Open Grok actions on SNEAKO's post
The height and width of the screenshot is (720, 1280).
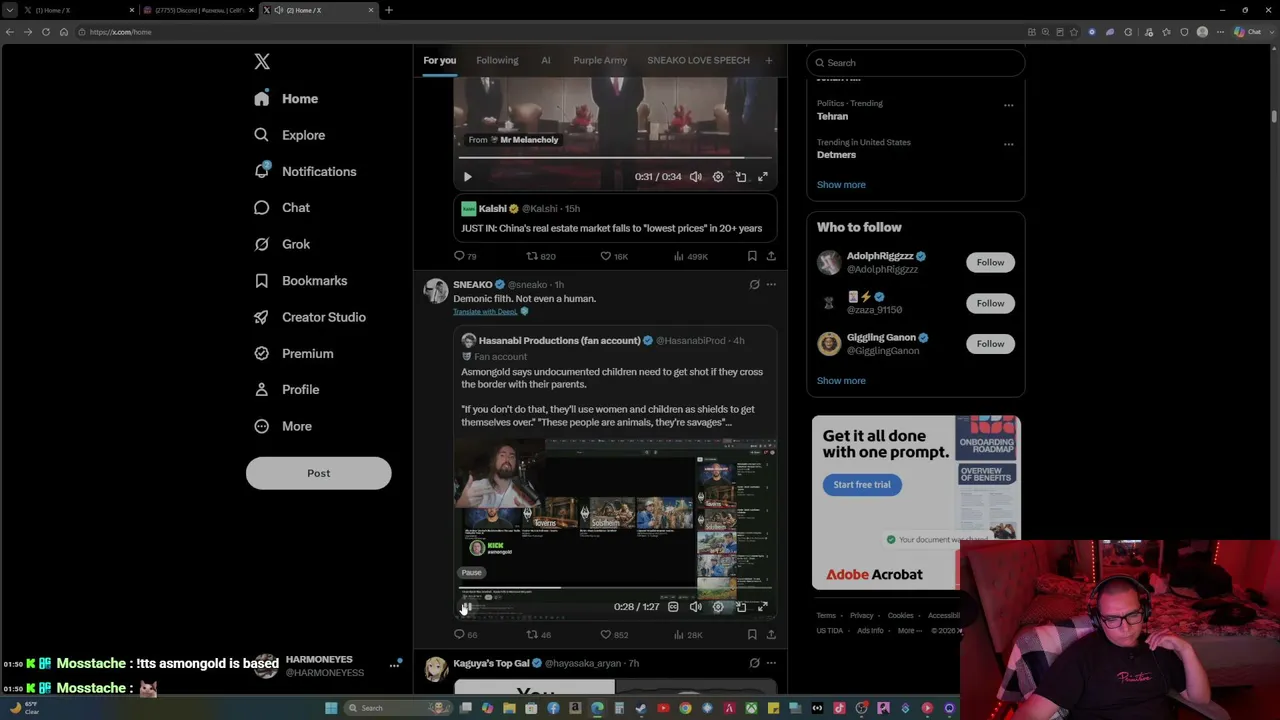[x=755, y=285]
